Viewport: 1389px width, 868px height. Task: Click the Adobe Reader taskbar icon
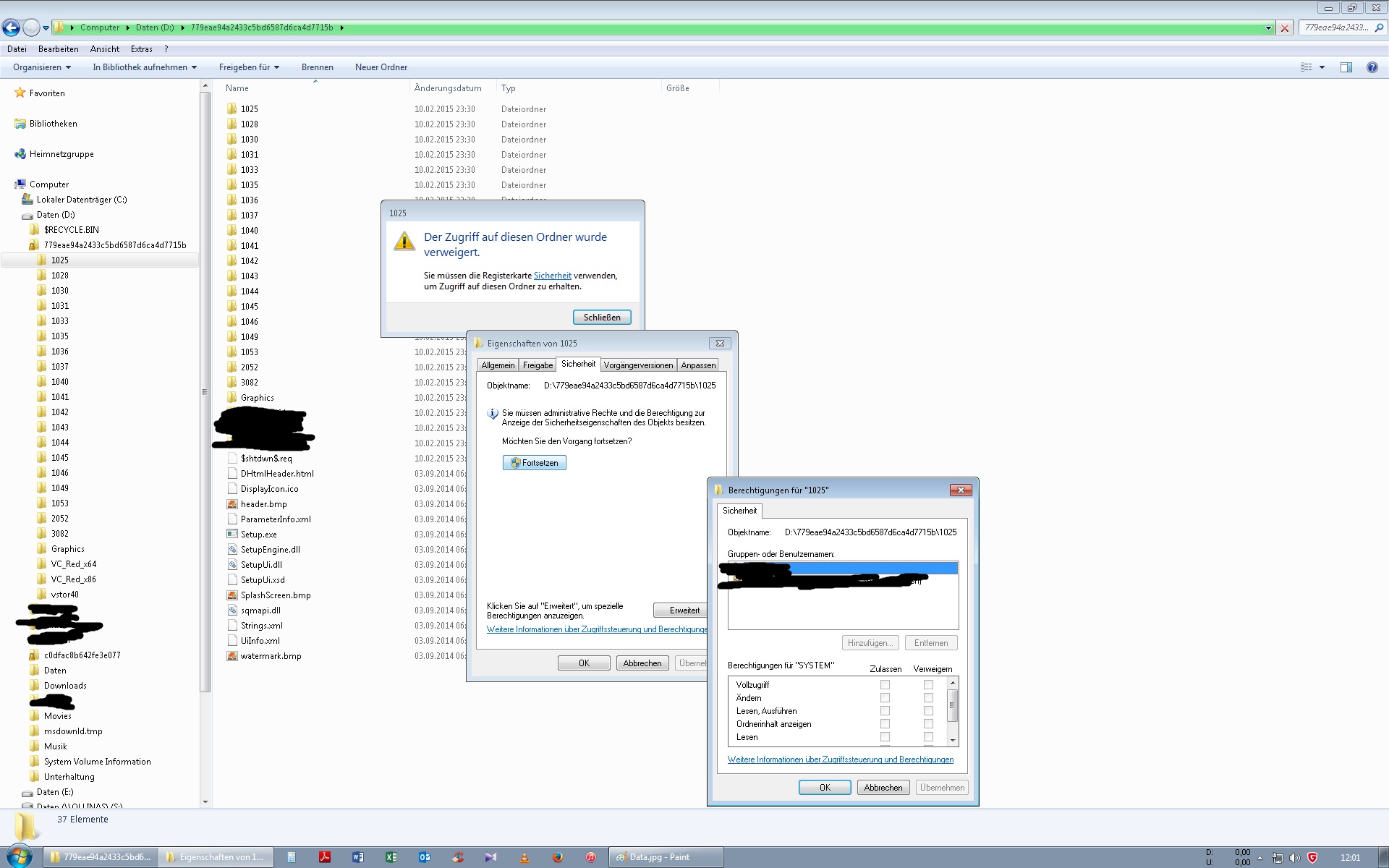325,857
